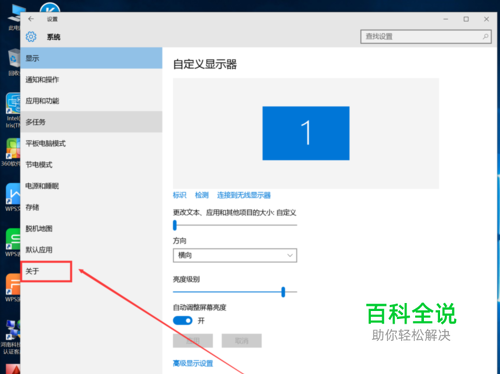Click the magnifier icon in the search box

point(486,36)
